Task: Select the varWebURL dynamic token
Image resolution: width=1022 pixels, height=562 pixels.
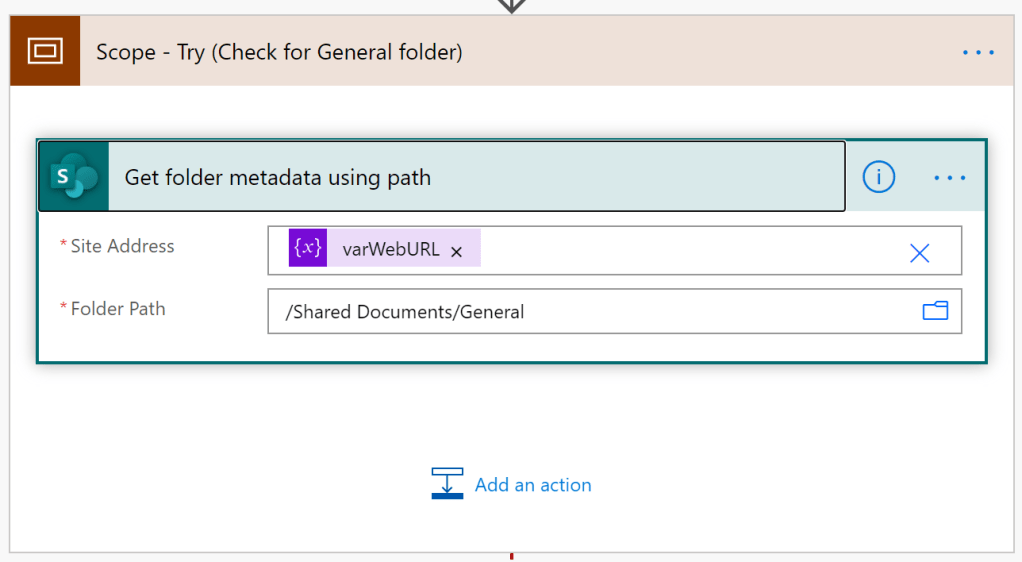Action: pyautogui.click(x=390, y=250)
